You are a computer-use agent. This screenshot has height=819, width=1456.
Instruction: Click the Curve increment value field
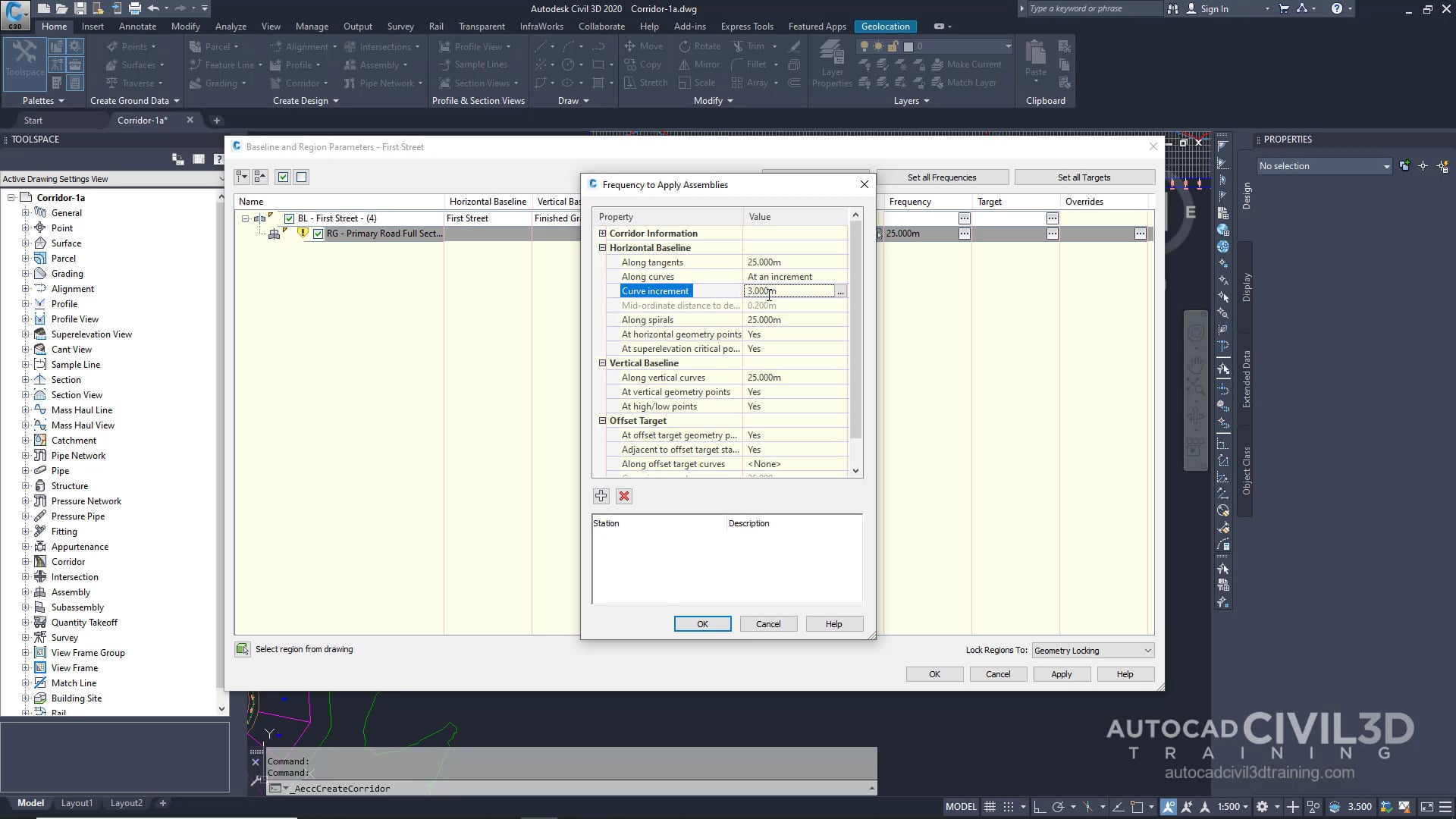coord(789,291)
